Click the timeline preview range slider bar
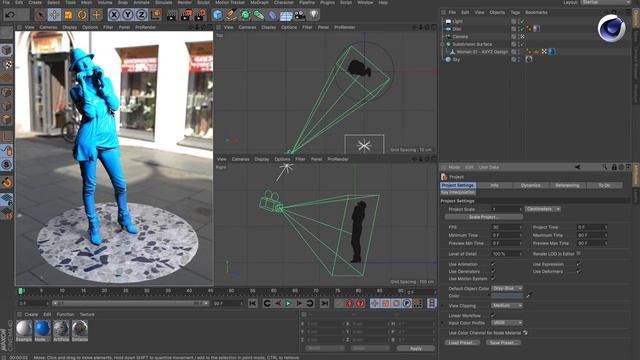This screenshot has height=360, width=640. tap(130, 303)
